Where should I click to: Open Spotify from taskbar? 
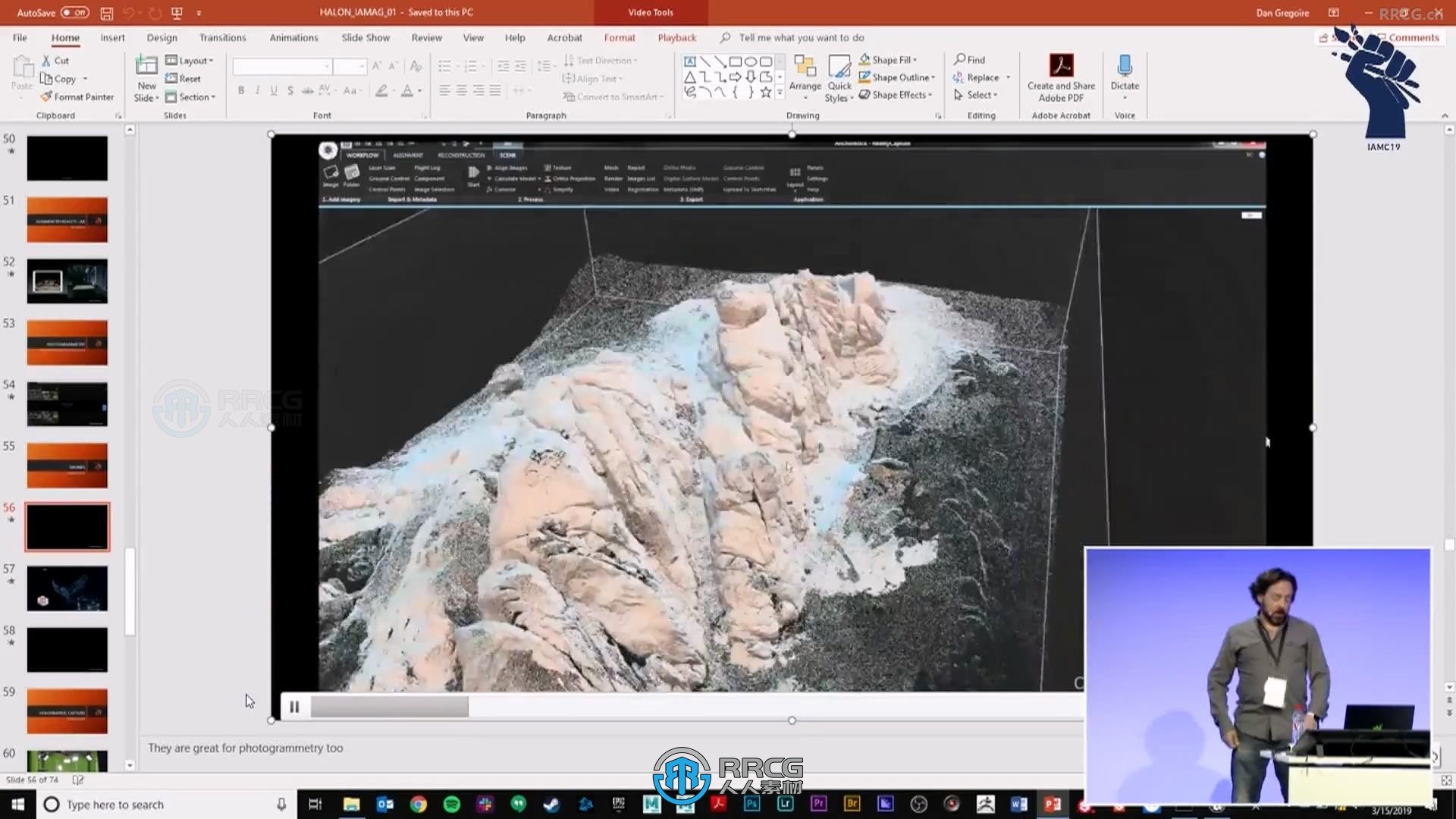tap(451, 805)
